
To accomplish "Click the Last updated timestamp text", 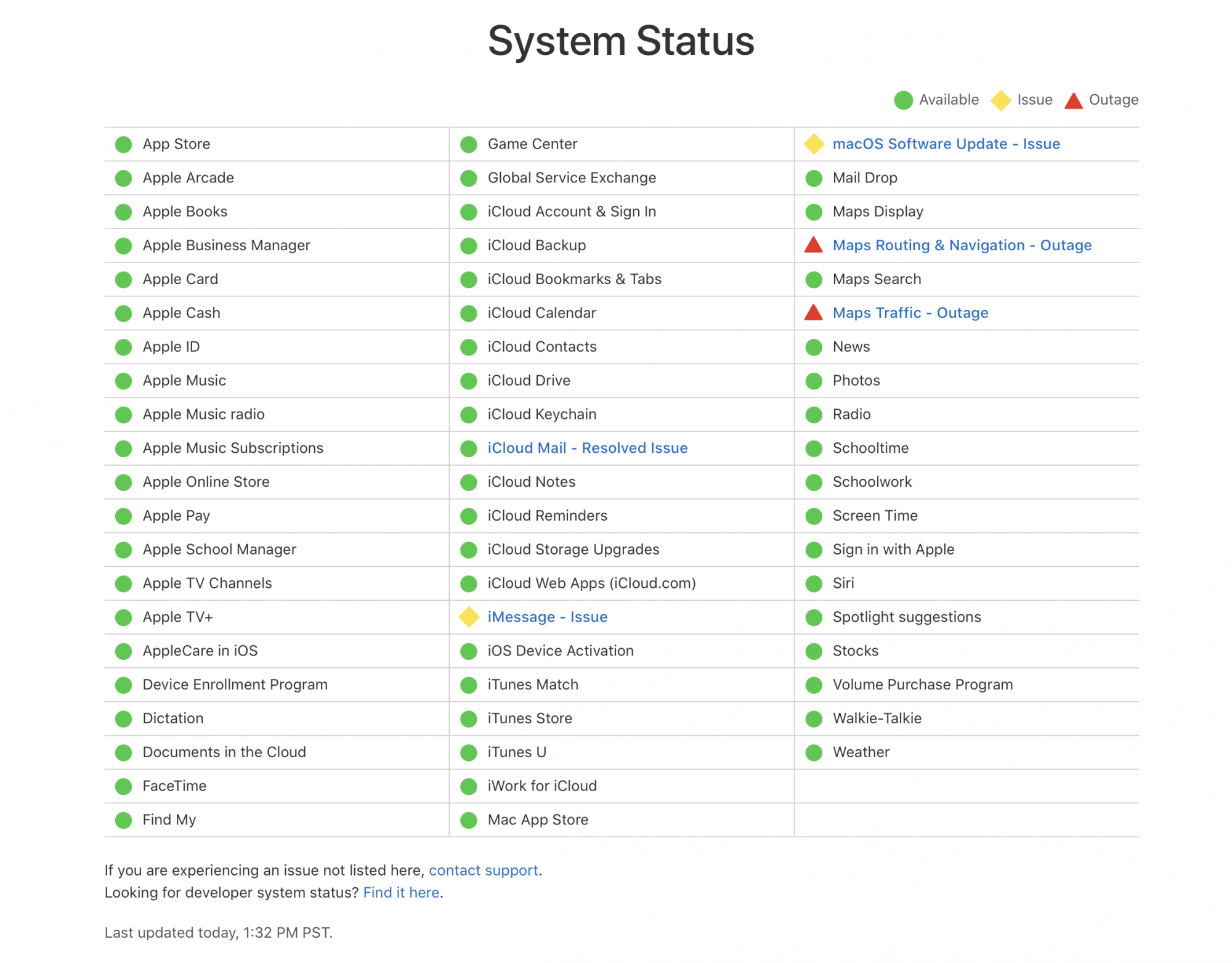I will click(x=218, y=932).
